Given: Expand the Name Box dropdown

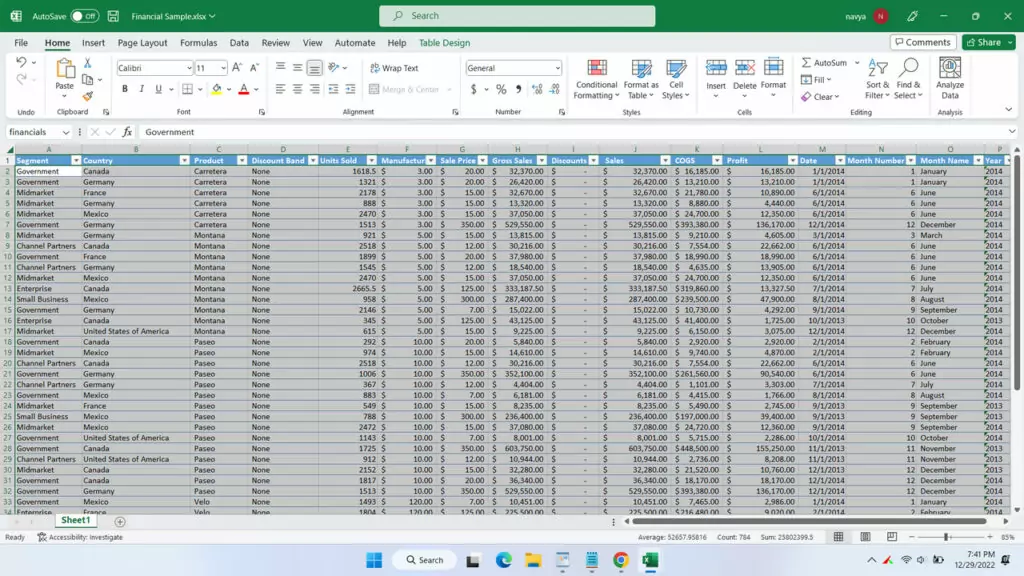Looking at the screenshot, I should pyautogui.click(x=65, y=132).
